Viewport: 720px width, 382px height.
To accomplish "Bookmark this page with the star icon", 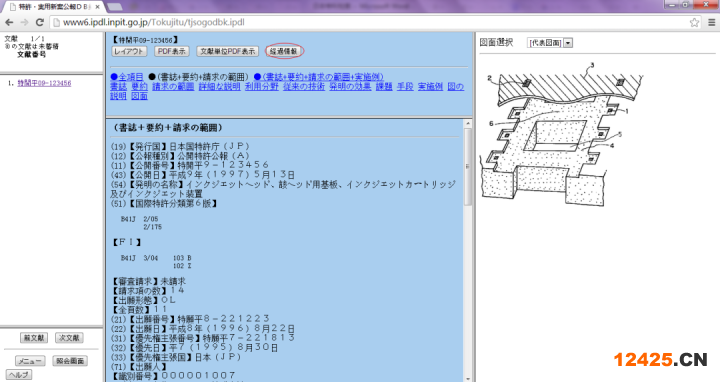I will pyautogui.click(x=694, y=22).
